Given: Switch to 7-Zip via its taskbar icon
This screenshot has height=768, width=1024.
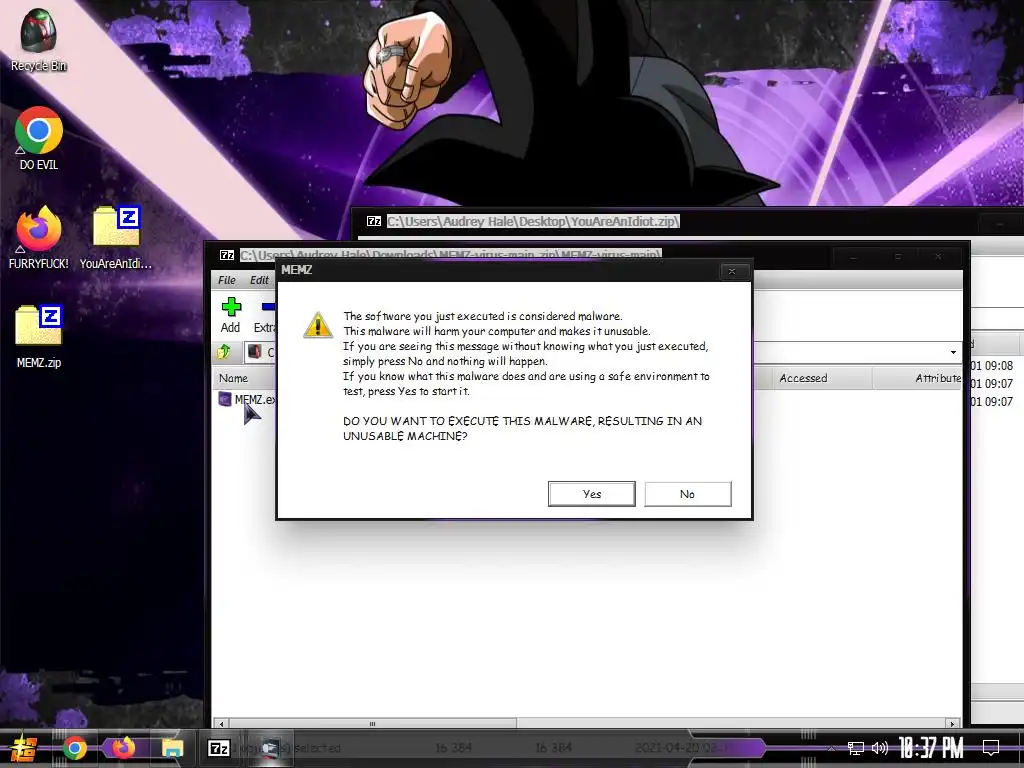Looking at the screenshot, I should (x=219, y=748).
